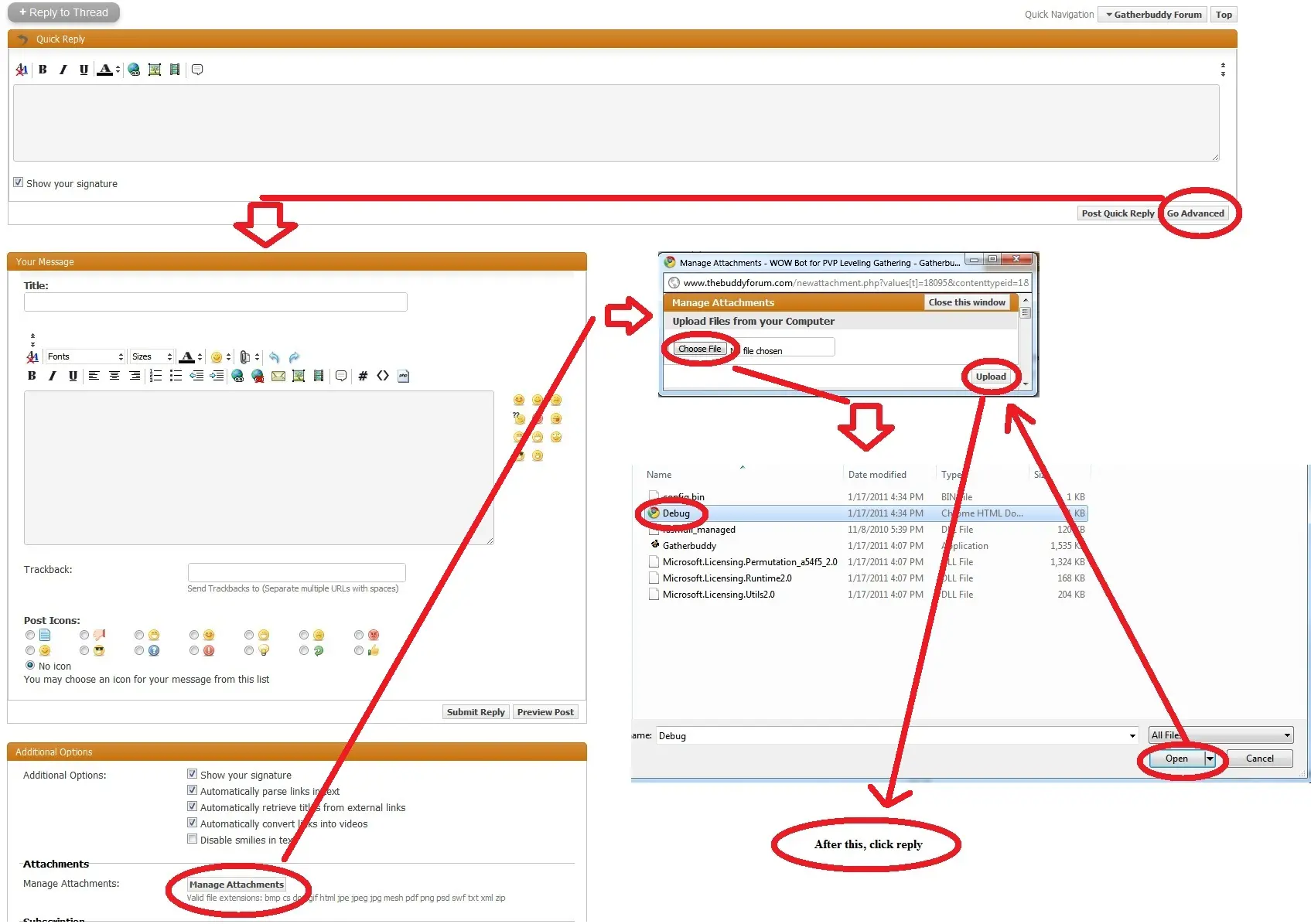This screenshot has height=924, width=1311.
Task: Click the Manage Attachments button
Action: click(237, 885)
